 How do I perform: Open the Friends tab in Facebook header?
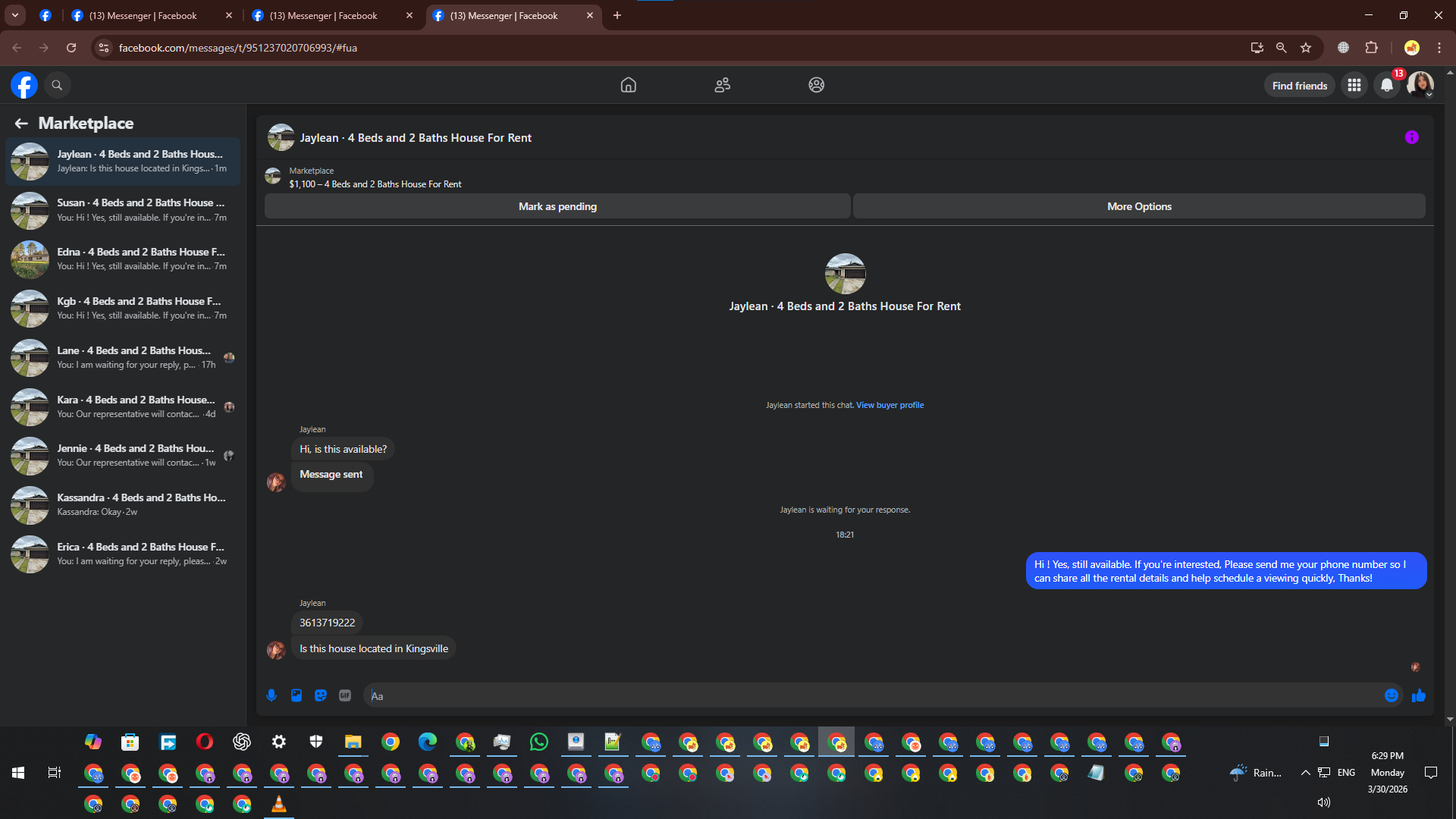point(722,85)
